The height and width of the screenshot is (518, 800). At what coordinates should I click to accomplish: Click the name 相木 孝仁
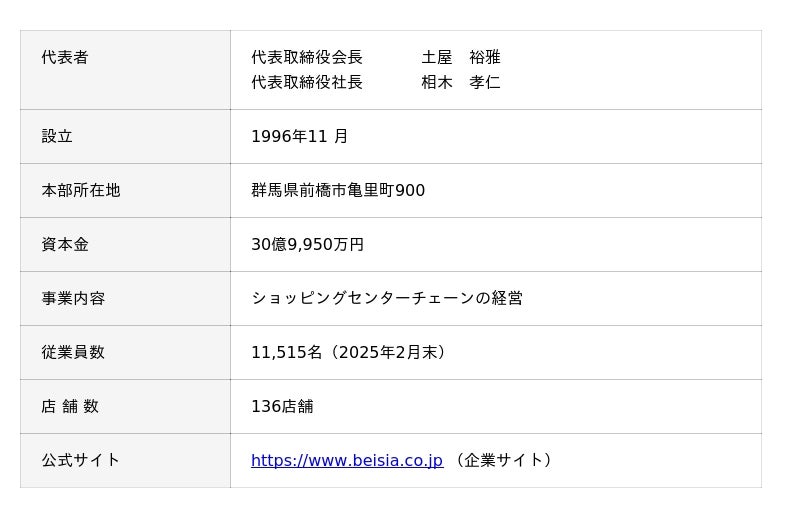[461, 82]
